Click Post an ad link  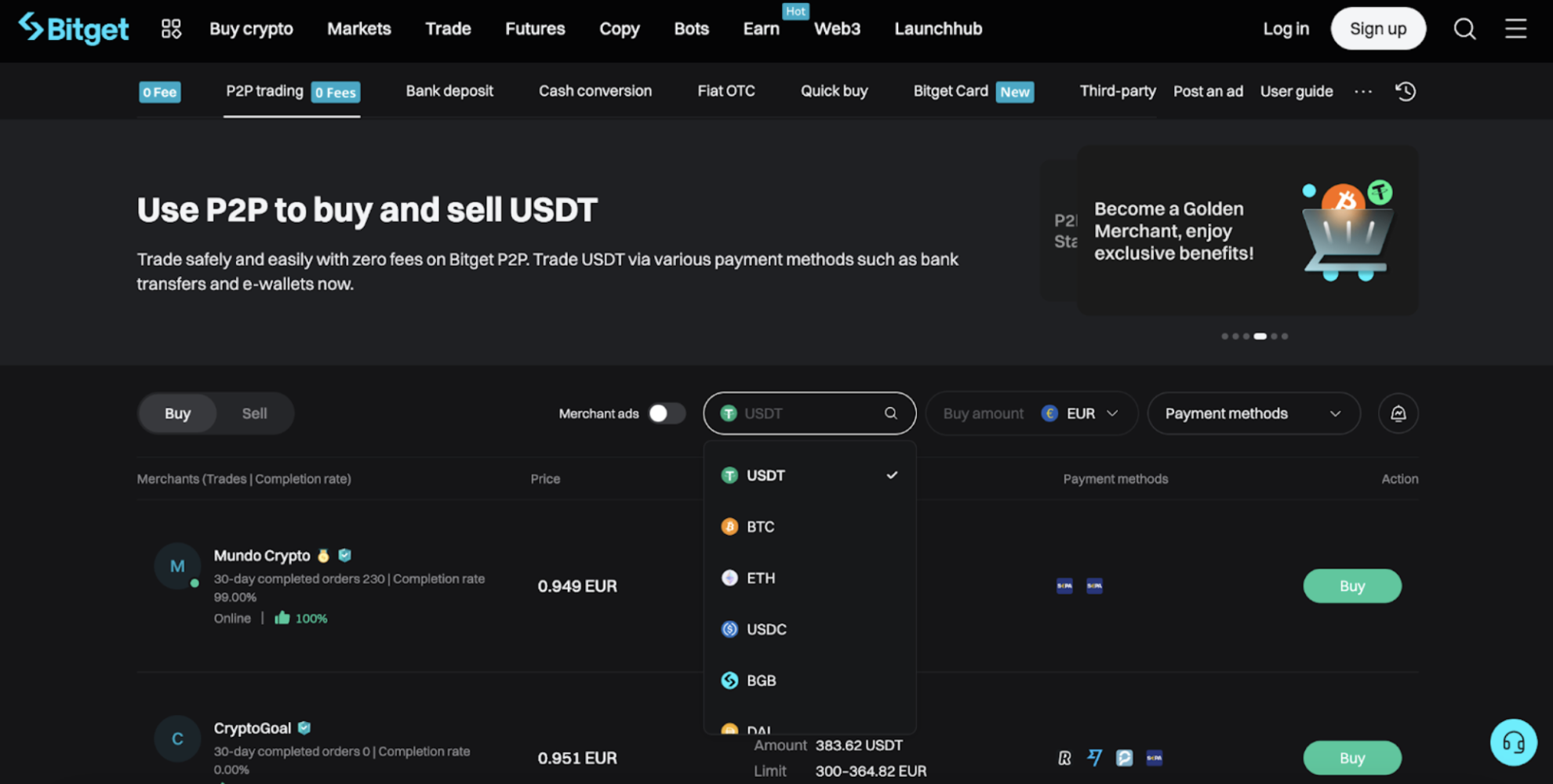tap(1208, 91)
